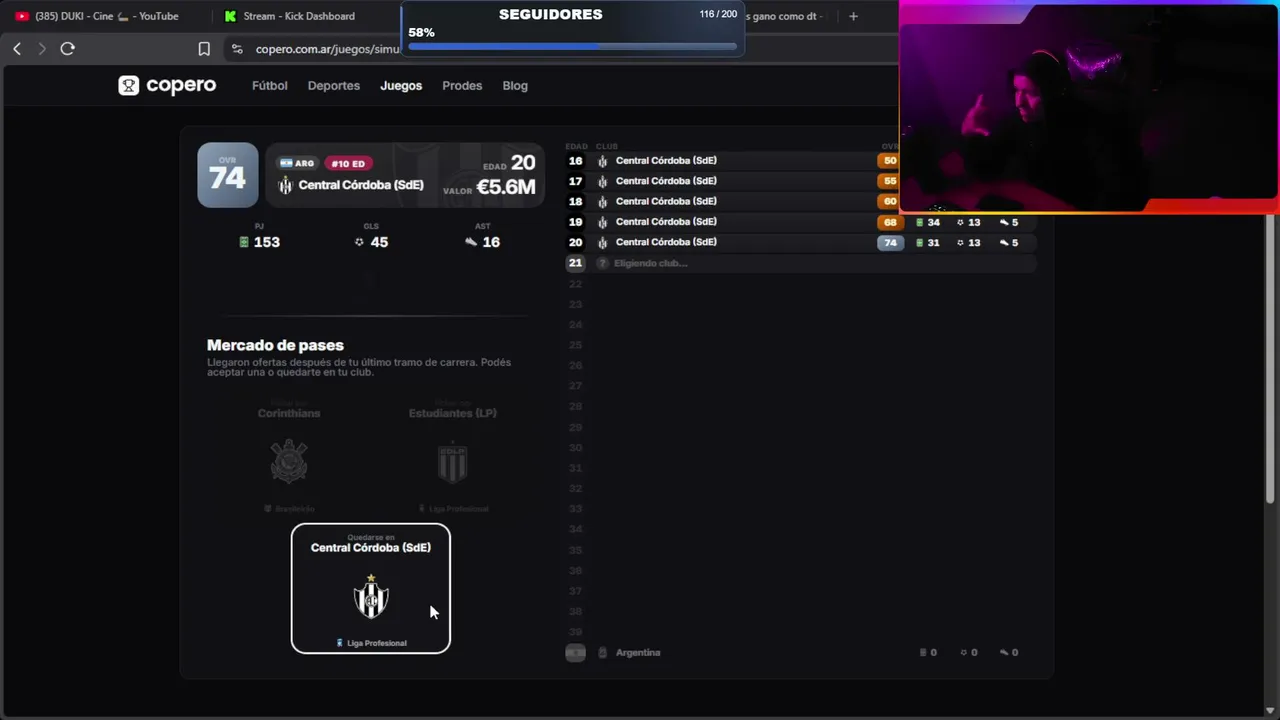1280x720 pixels.
Task: Click the question mark icon in age 21 row
Action: [x=602, y=263]
